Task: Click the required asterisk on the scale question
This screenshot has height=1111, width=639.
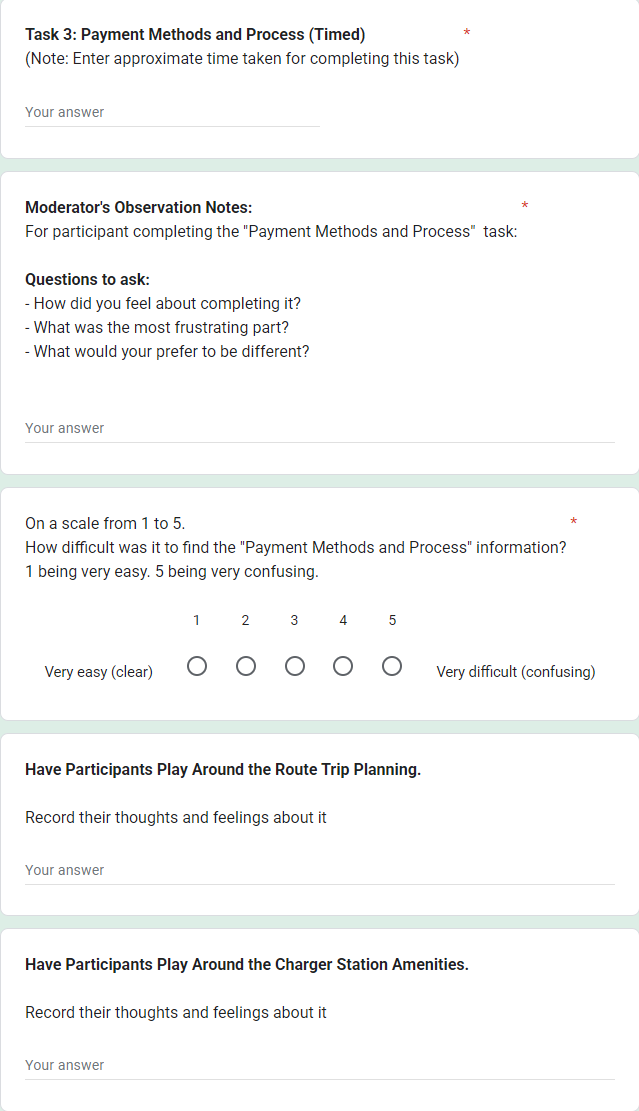Action: pyautogui.click(x=574, y=522)
